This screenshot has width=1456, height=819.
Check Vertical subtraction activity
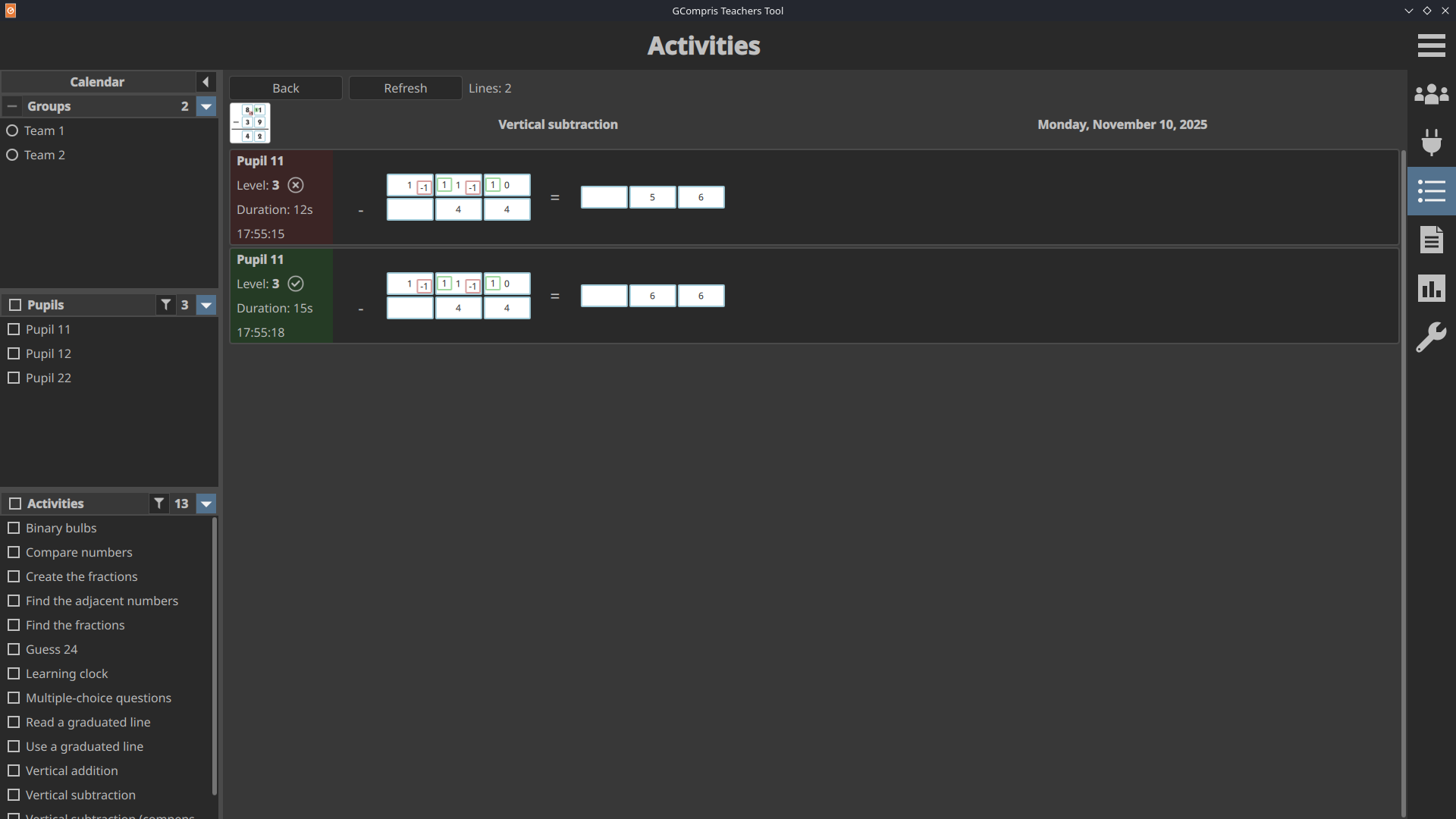14,795
